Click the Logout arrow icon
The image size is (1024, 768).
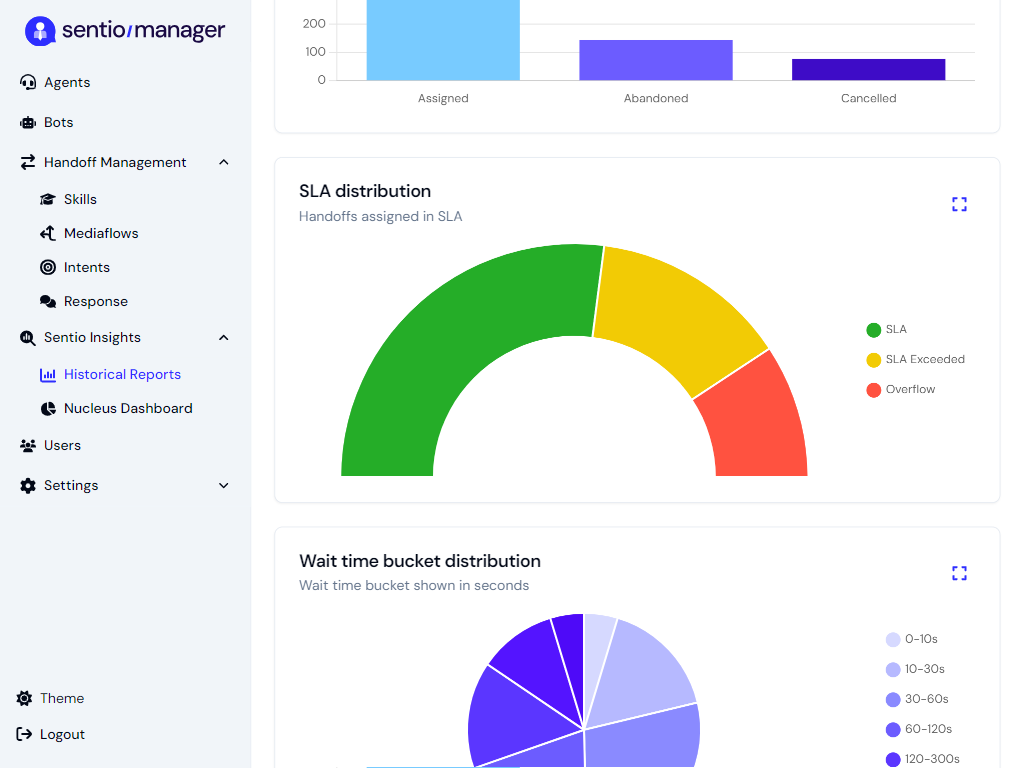(24, 734)
